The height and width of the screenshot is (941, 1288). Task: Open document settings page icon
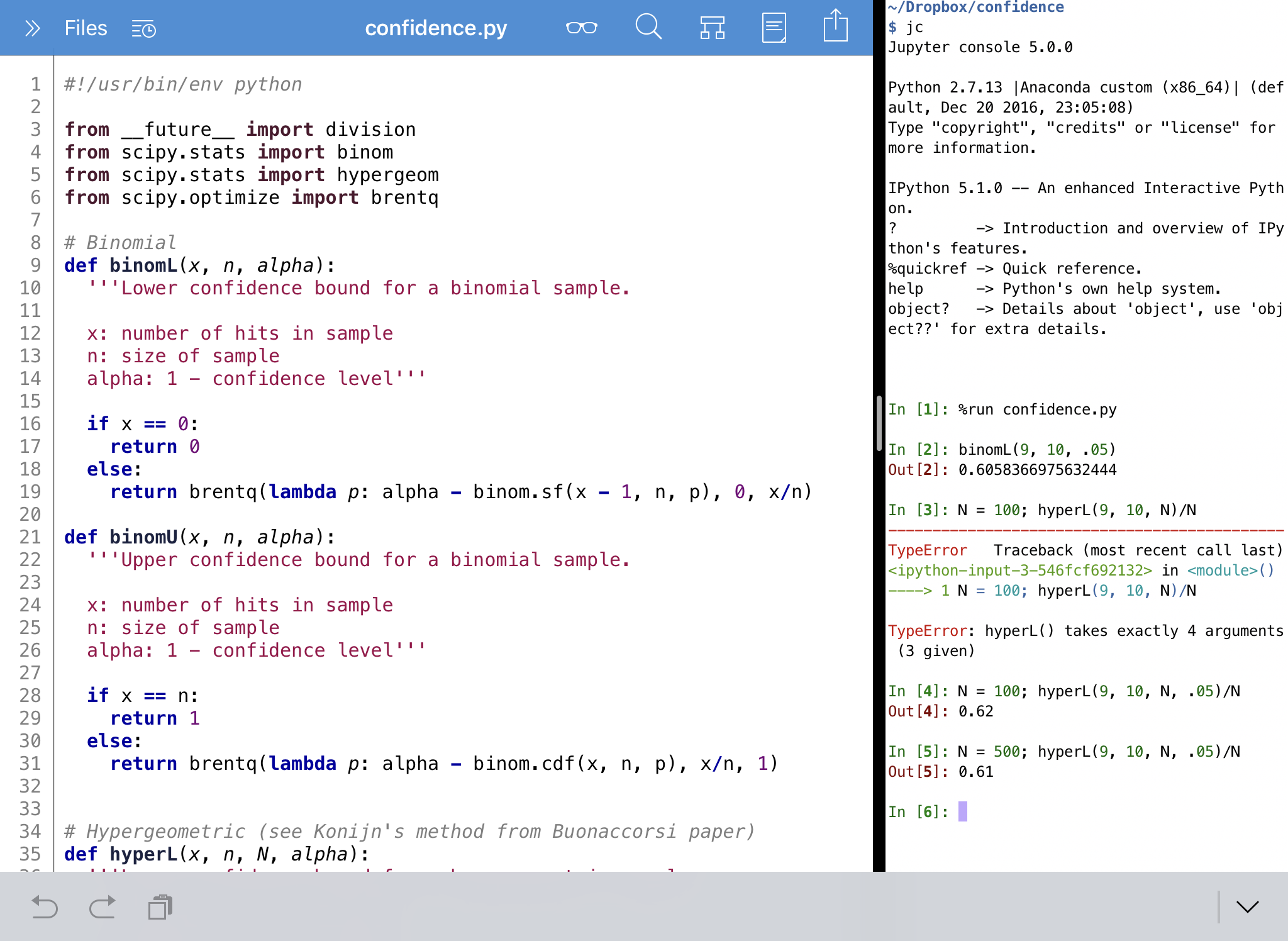774,28
